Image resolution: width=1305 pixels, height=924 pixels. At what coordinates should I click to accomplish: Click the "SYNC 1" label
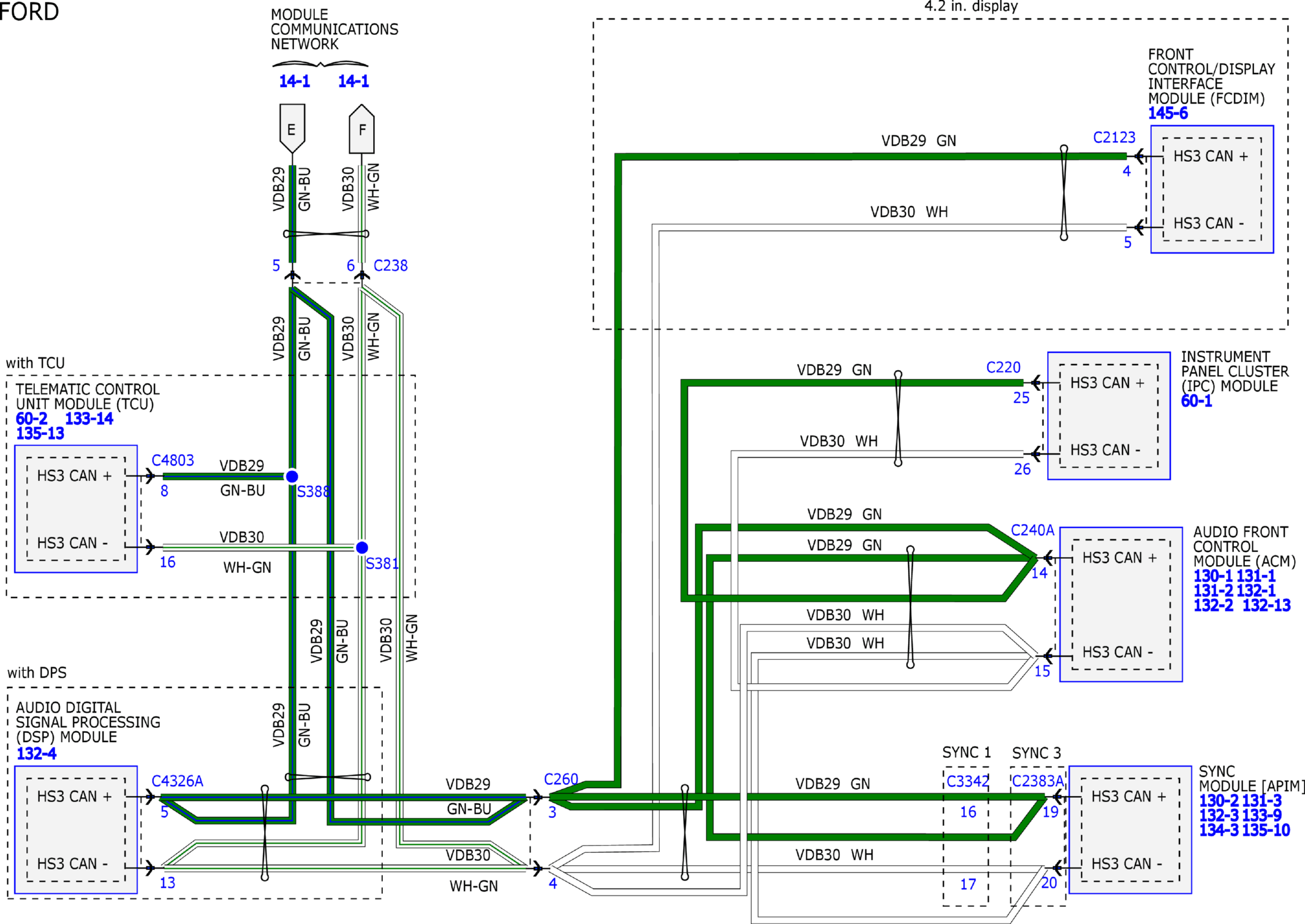pyautogui.click(x=966, y=752)
